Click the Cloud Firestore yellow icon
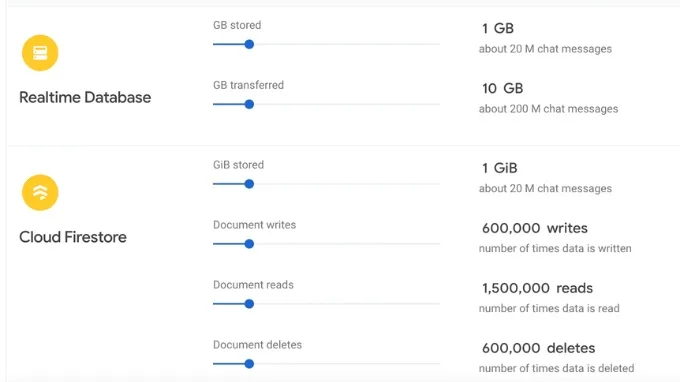Image resolution: width=680 pixels, height=382 pixels. tap(40, 193)
